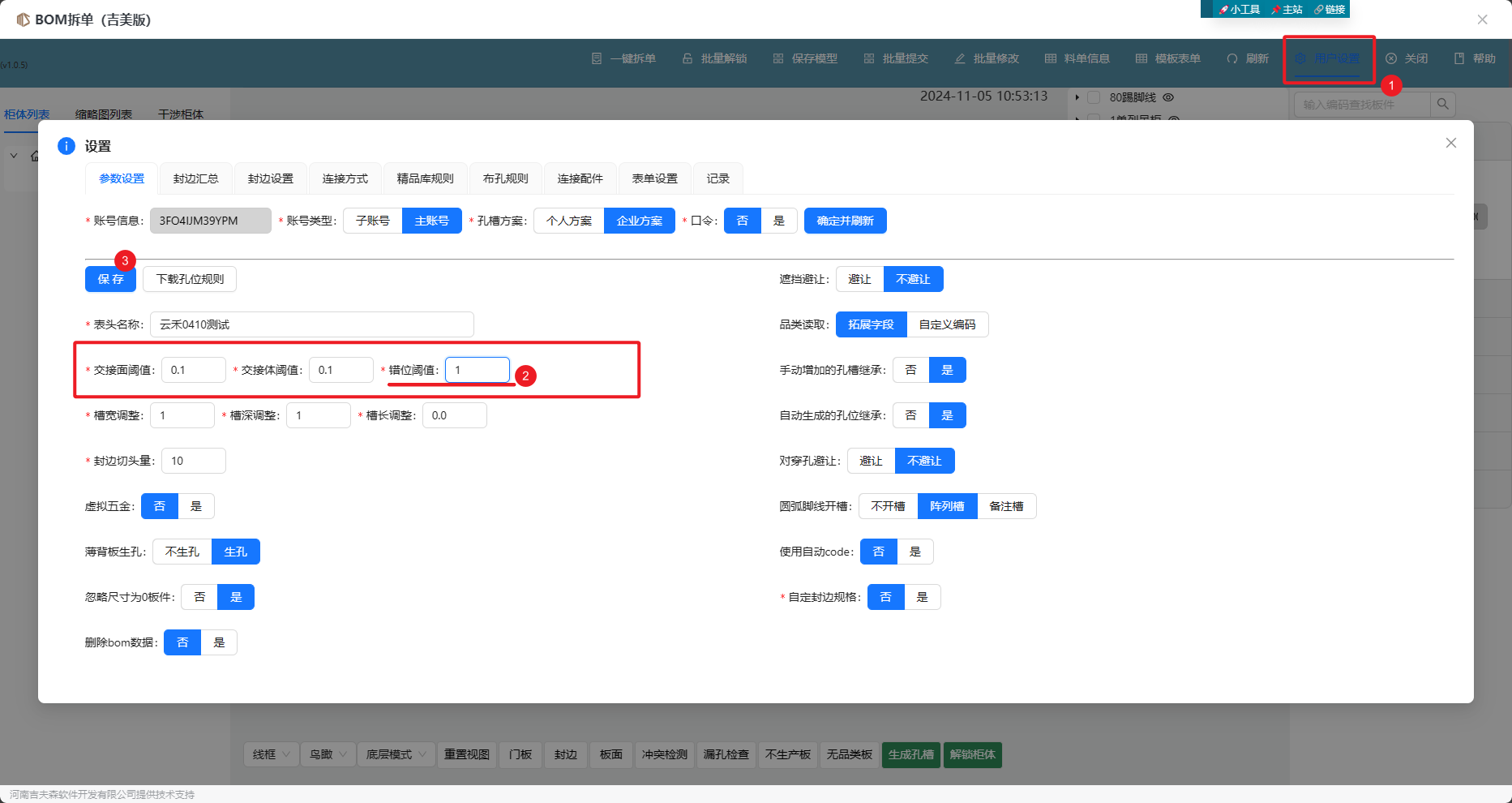Click the search magnifier icon
This screenshot has width=1512, height=803.
pyautogui.click(x=1443, y=104)
